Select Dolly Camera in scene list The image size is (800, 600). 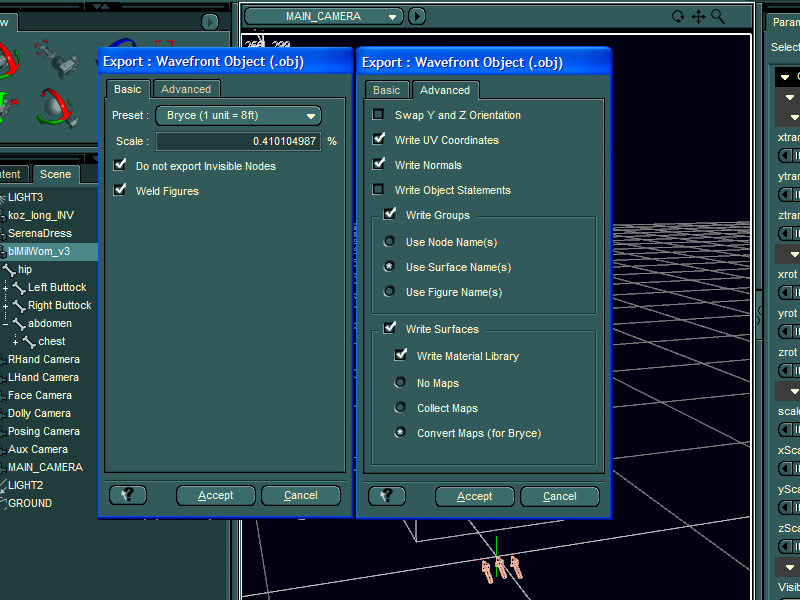(39, 413)
